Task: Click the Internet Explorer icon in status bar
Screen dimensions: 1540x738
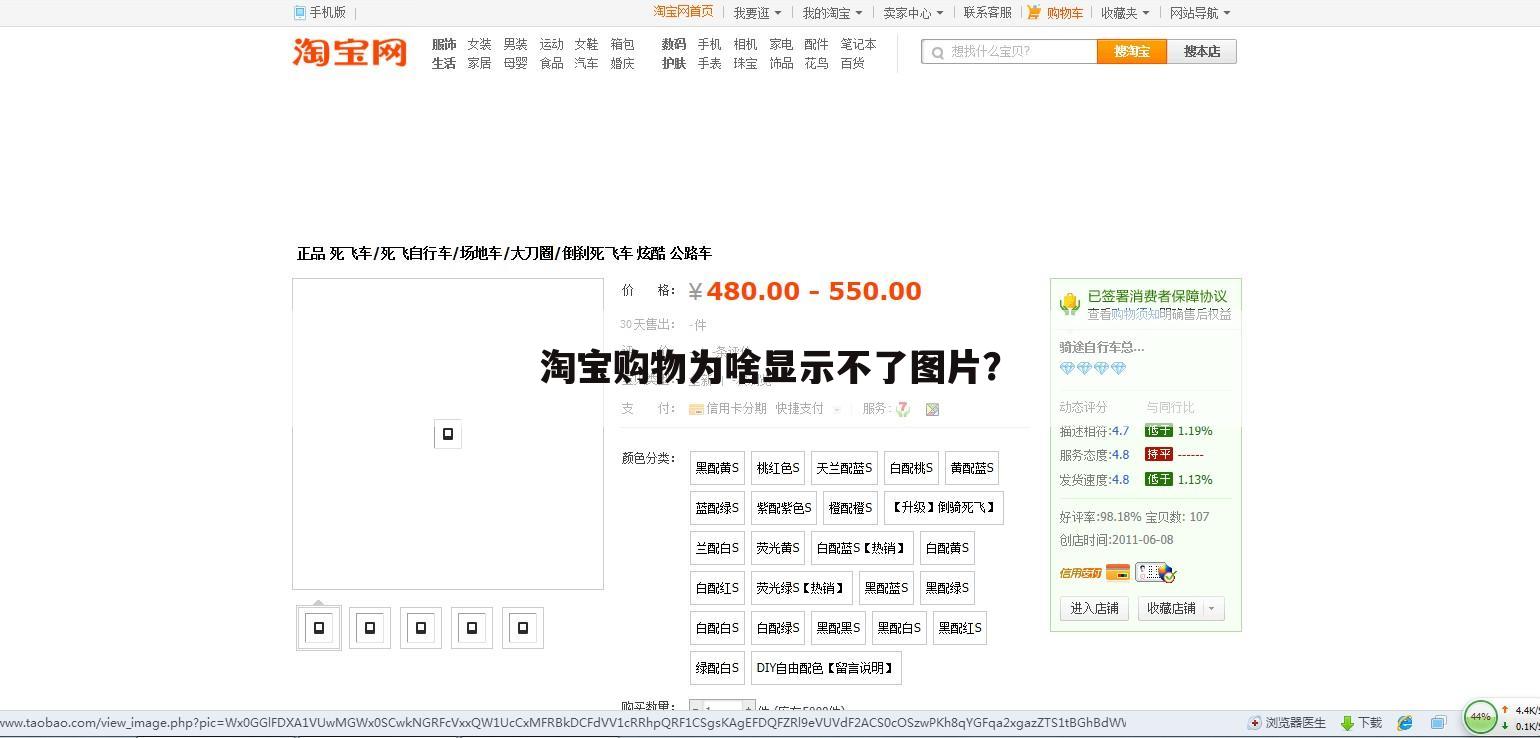Action: 1404,722
